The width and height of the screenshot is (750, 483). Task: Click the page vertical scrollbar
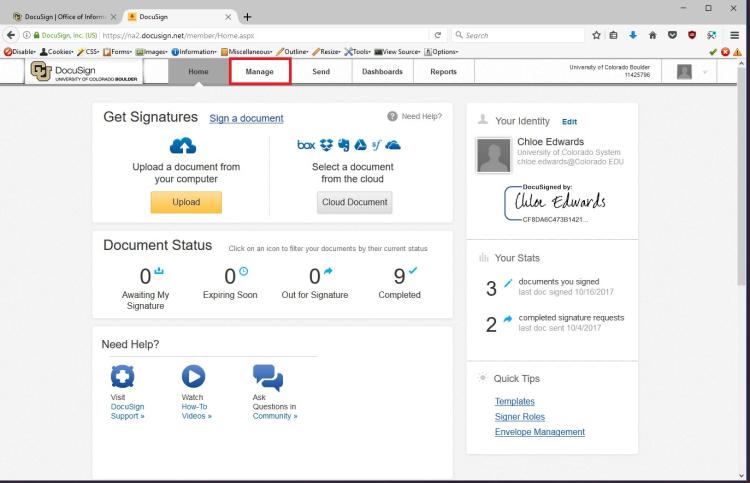[742, 177]
